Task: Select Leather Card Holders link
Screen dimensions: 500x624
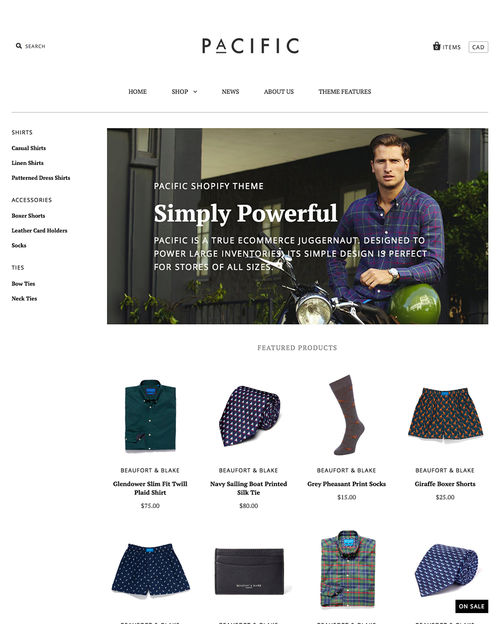Action: click(39, 230)
